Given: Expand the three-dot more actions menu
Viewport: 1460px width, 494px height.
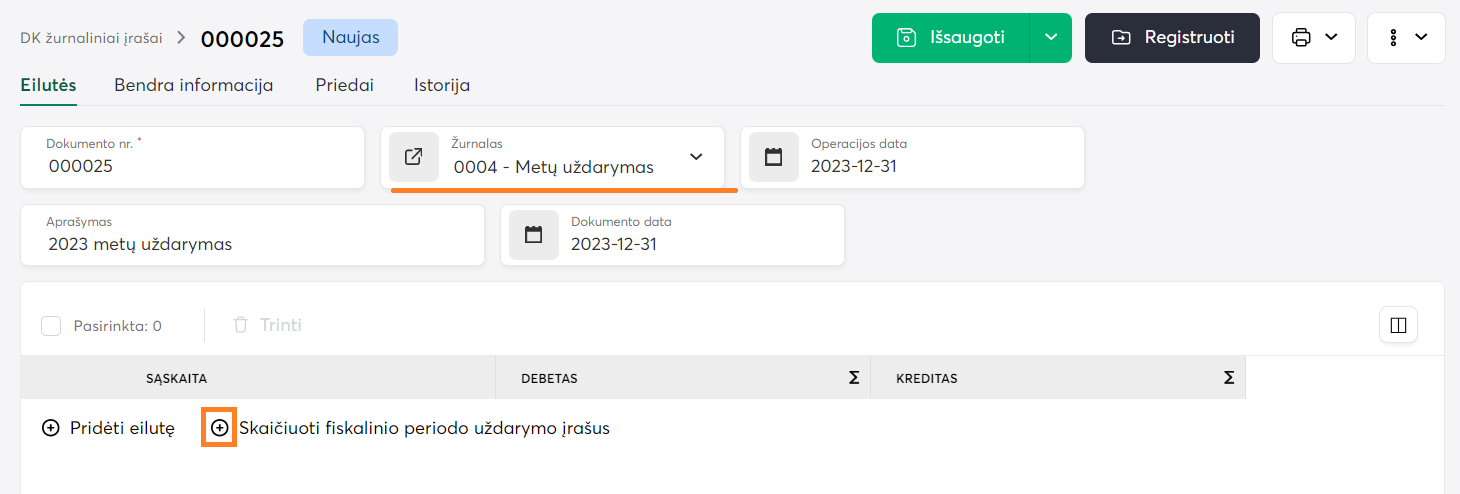Looking at the screenshot, I should [1406, 38].
